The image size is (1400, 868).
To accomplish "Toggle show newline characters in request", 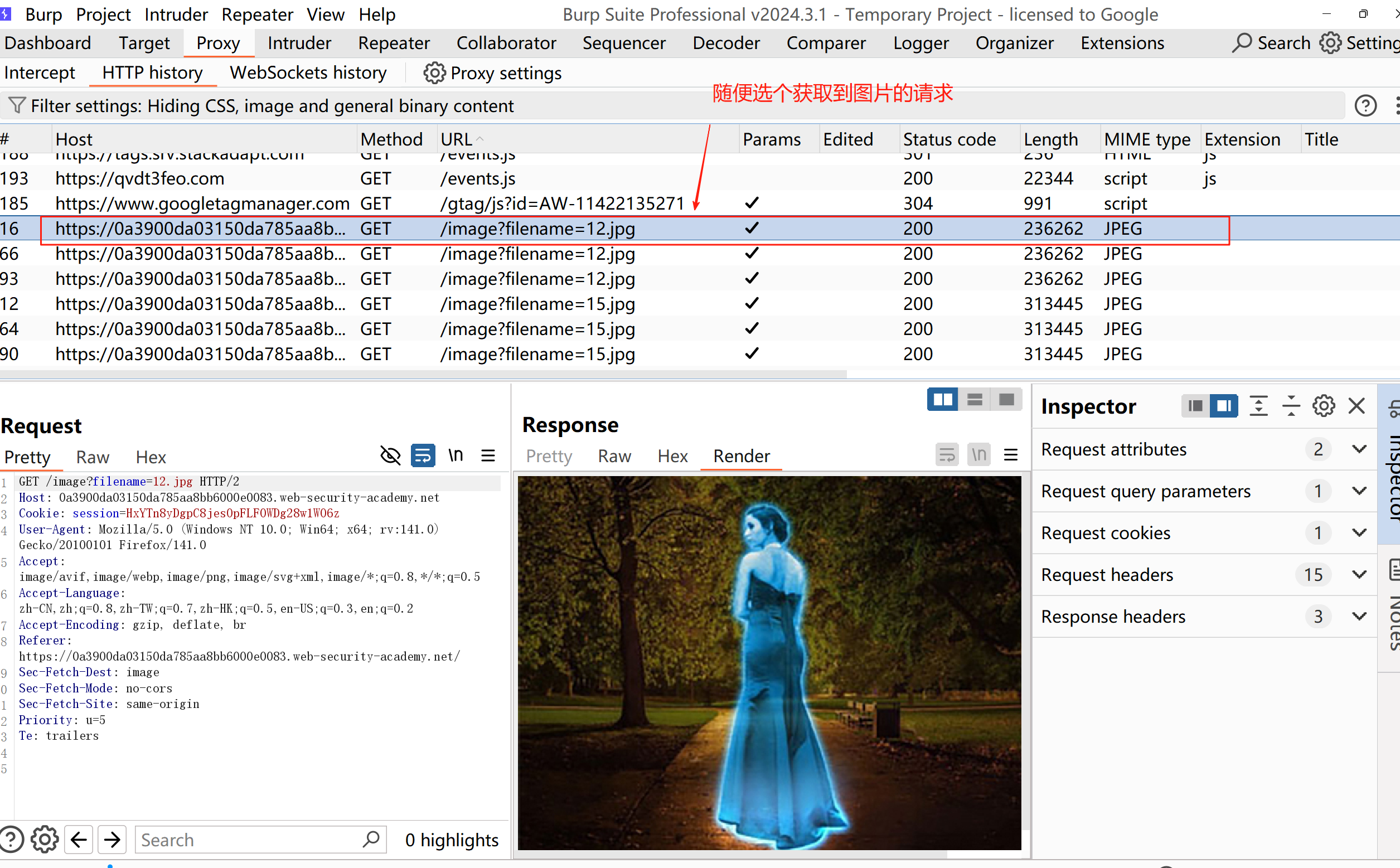I will (x=456, y=456).
